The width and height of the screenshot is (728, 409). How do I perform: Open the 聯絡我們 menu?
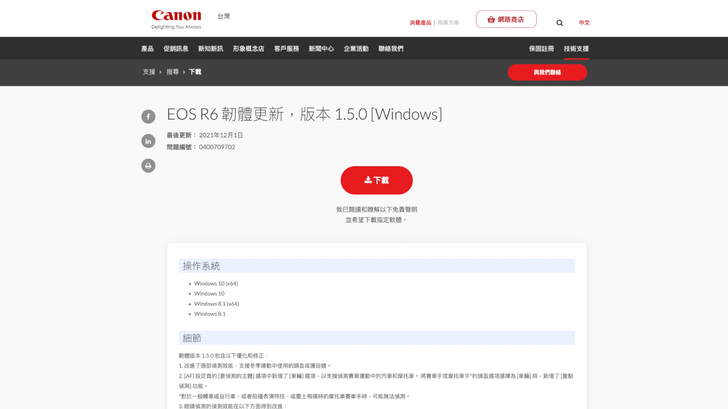[391, 49]
